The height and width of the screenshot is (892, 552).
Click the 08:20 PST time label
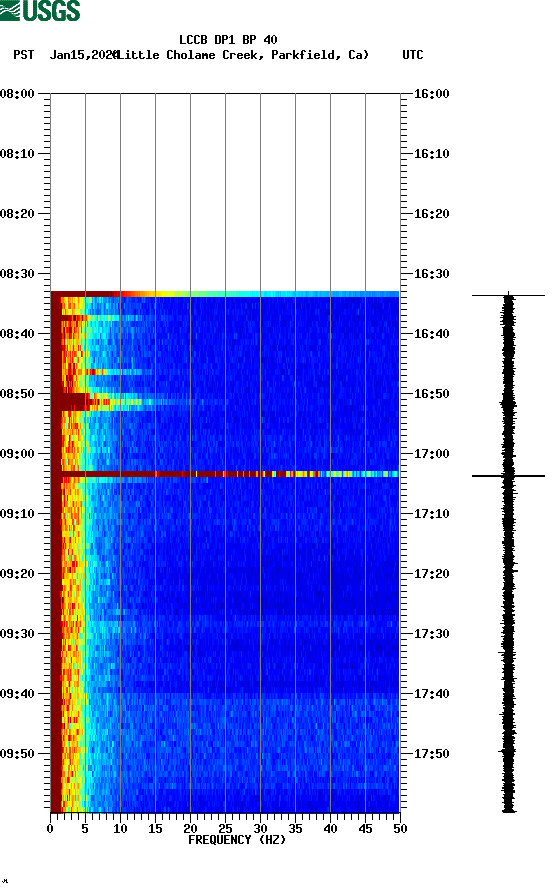18,214
